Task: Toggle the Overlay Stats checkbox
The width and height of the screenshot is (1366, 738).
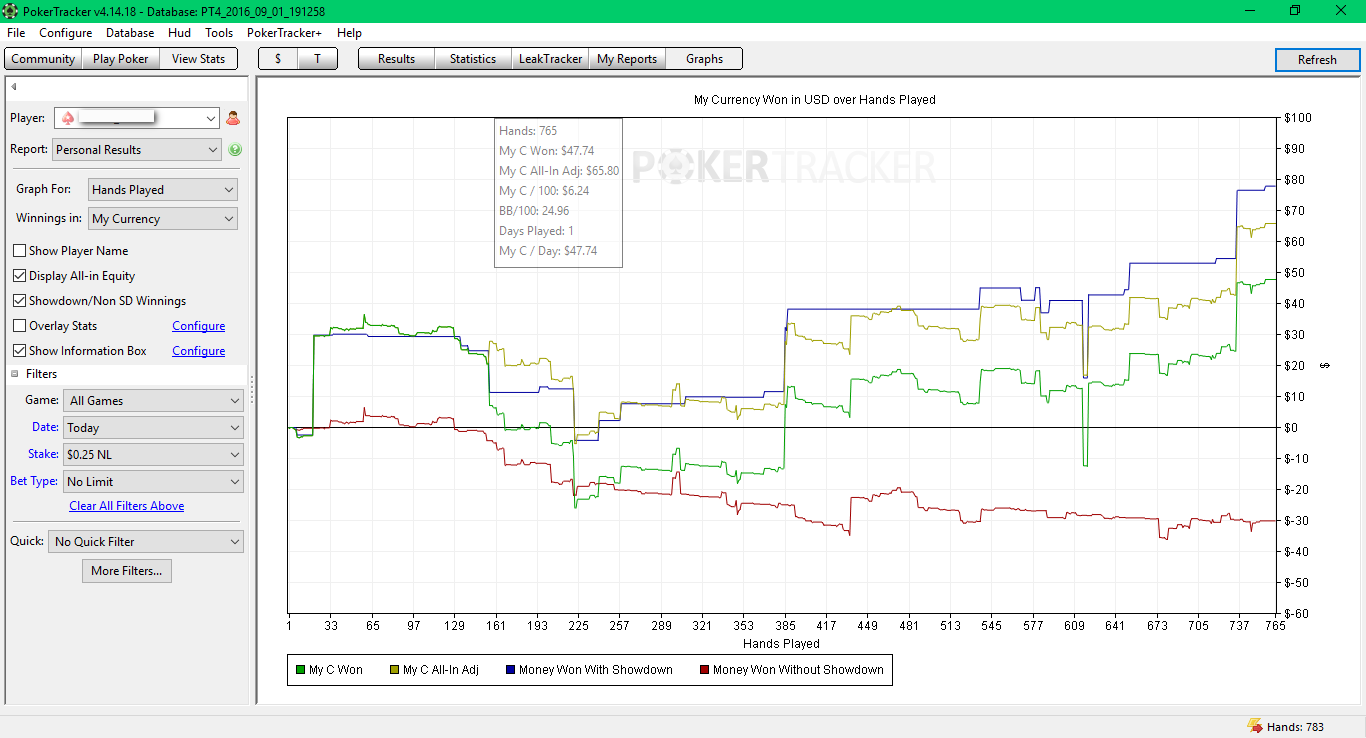Action: pyautogui.click(x=19, y=326)
